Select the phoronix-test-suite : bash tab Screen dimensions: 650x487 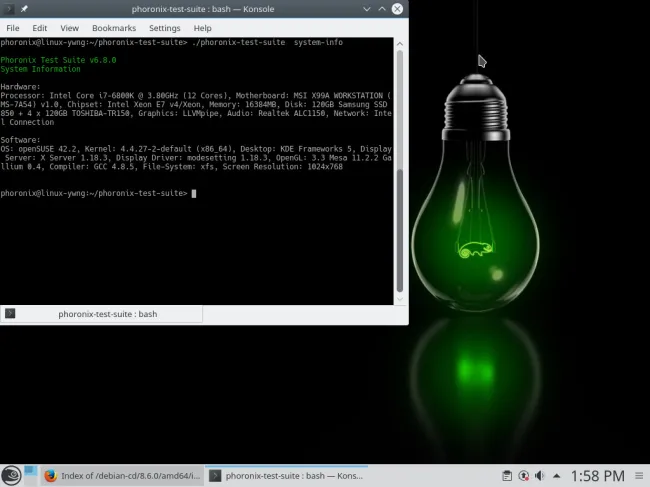click(101, 314)
